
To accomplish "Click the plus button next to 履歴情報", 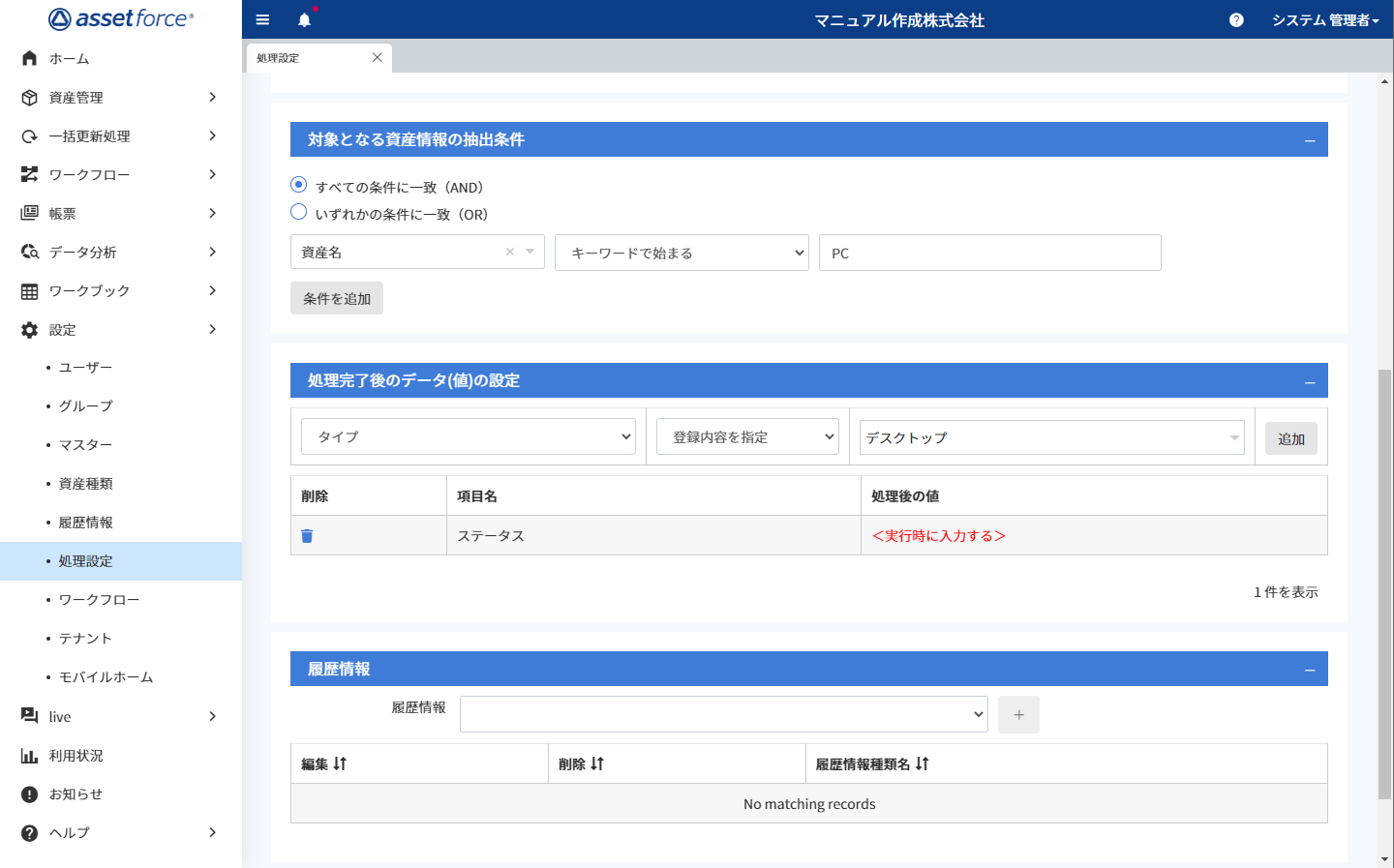I will (x=1018, y=714).
